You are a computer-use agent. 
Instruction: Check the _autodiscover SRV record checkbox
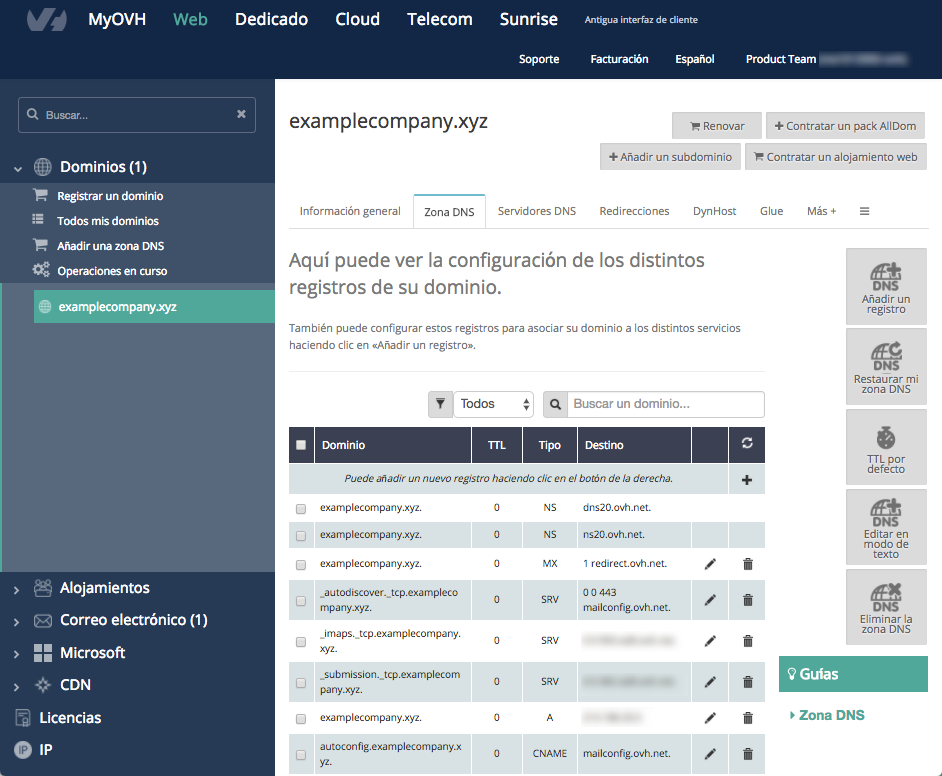[301, 601]
